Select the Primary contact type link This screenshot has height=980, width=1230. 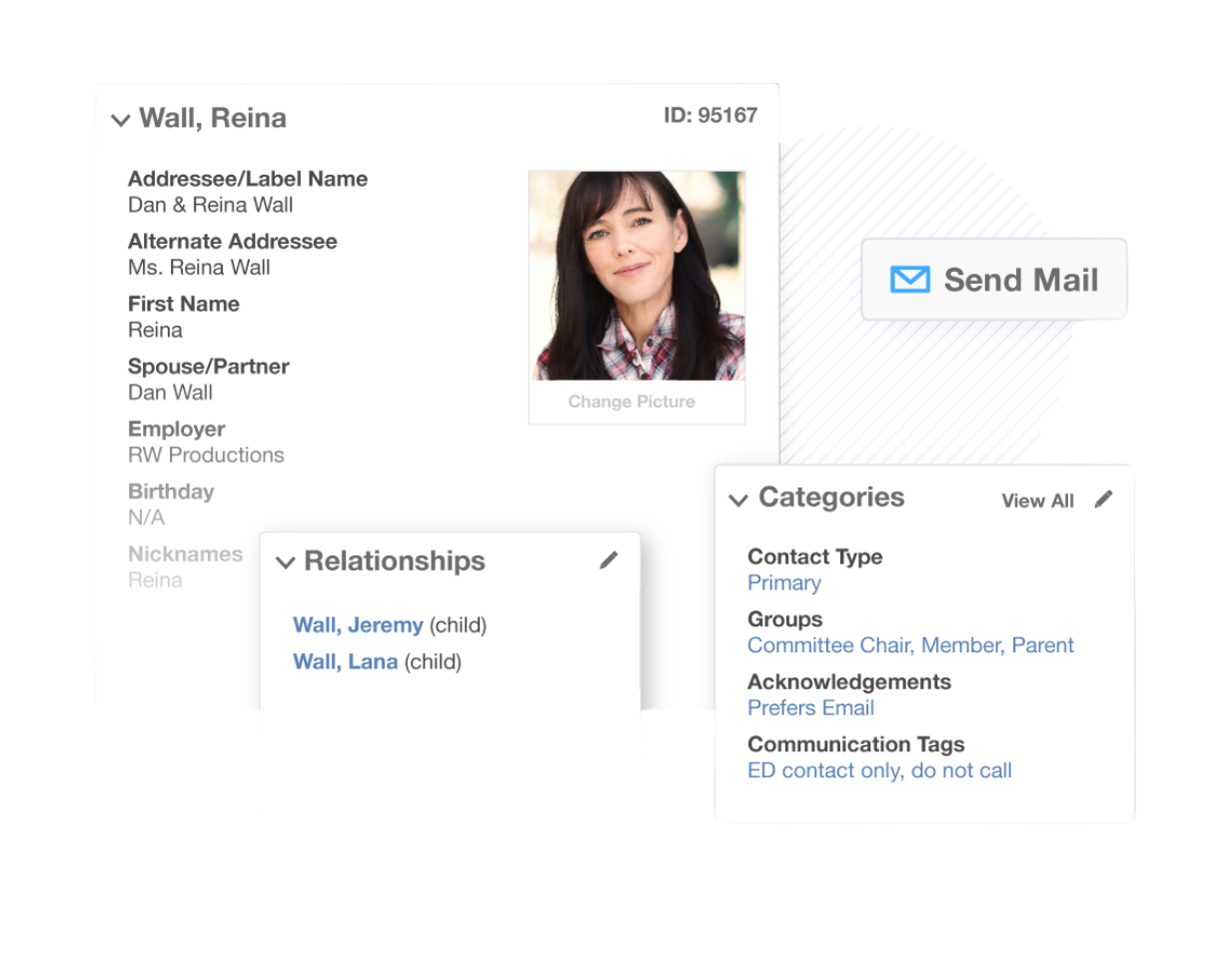point(784,583)
